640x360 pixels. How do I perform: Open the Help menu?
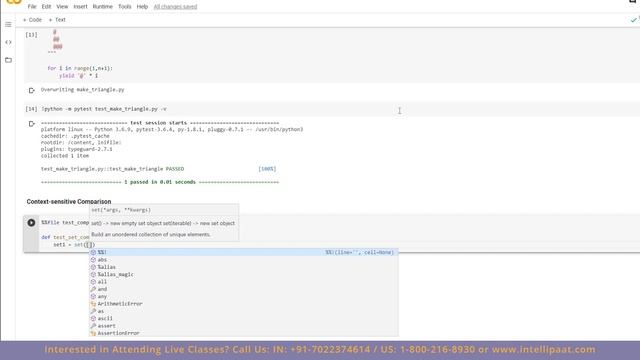point(142,7)
